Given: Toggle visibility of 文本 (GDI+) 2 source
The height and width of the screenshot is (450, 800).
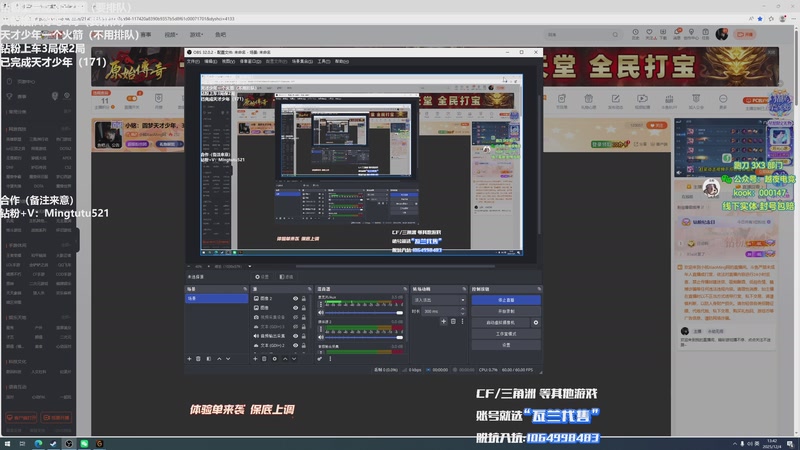Looking at the screenshot, I should coord(295,345).
